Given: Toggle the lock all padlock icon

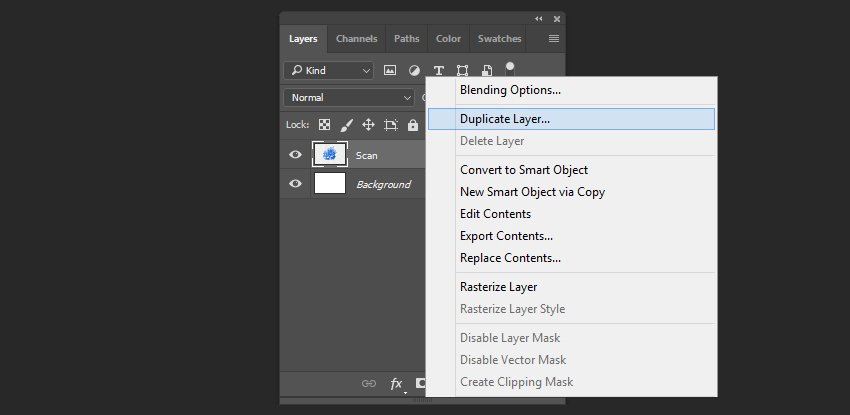Looking at the screenshot, I should click(412, 125).
